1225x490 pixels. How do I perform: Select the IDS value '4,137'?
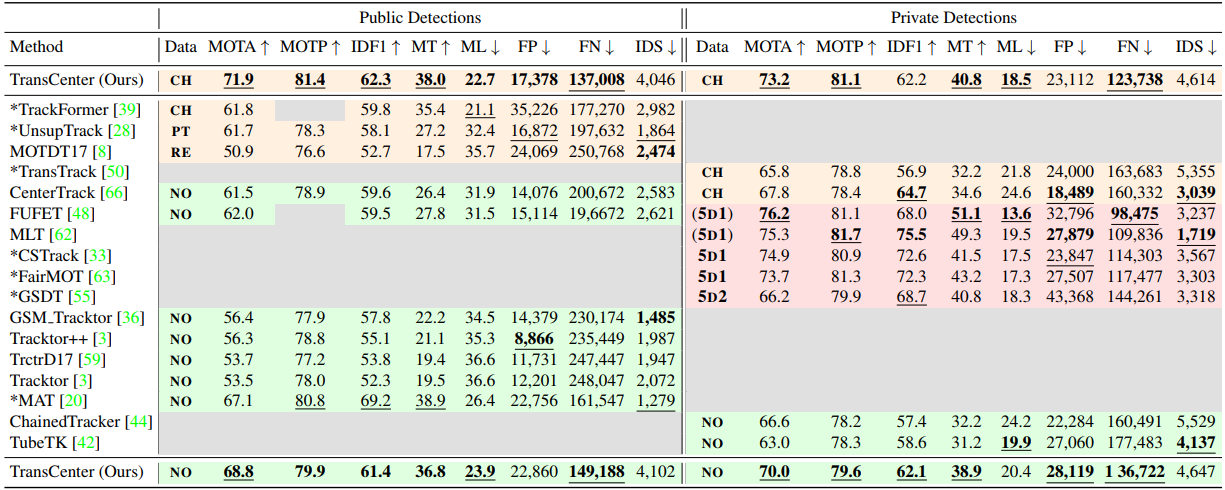pos(1197,441)
